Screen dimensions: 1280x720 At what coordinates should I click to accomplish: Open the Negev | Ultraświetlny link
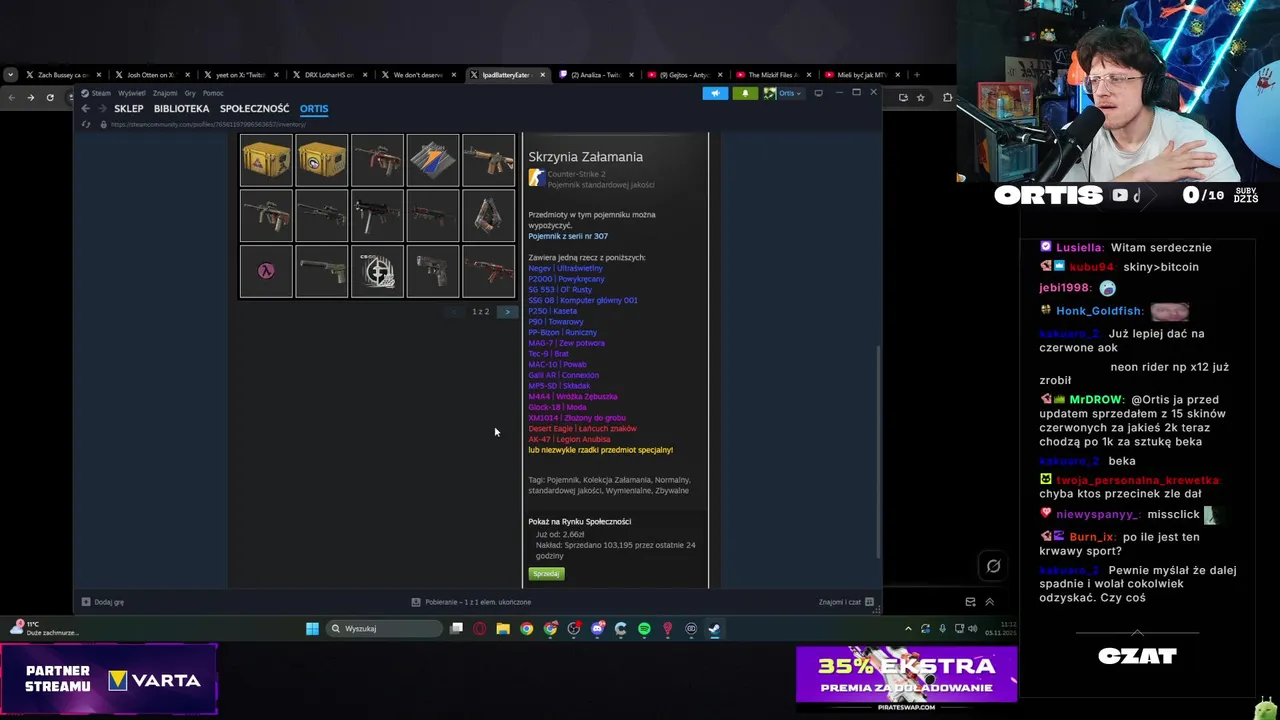point(566,268)
